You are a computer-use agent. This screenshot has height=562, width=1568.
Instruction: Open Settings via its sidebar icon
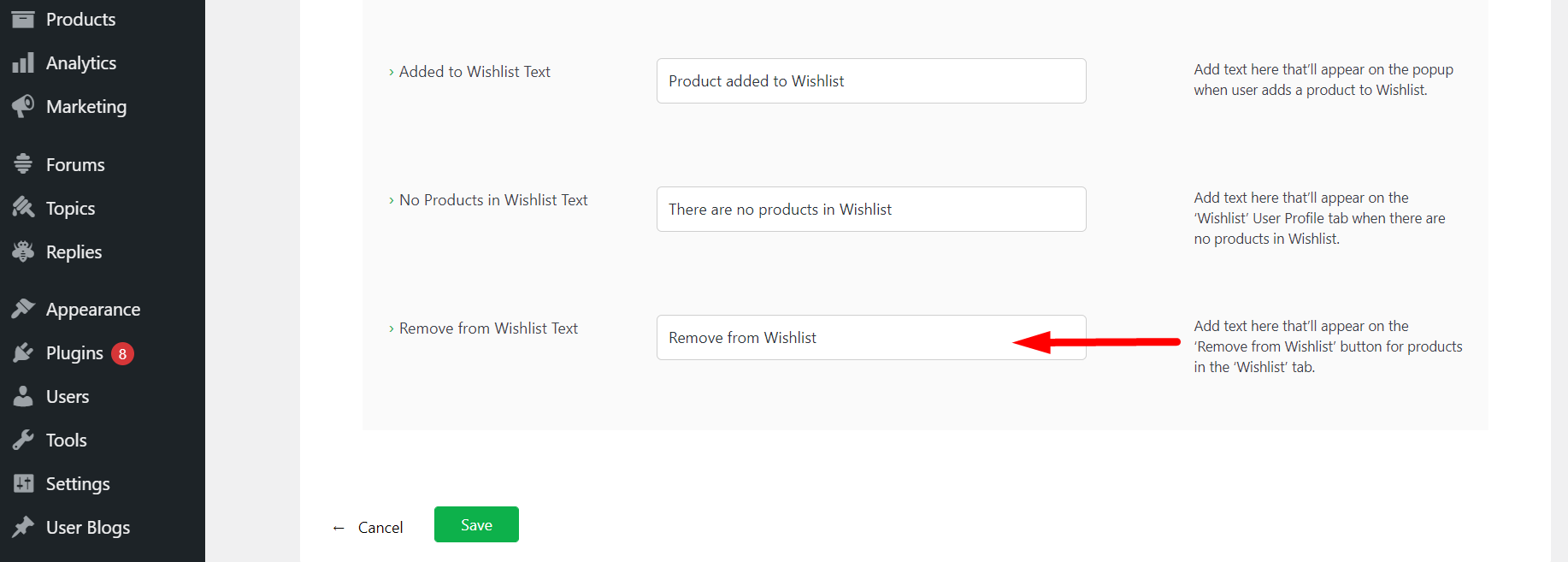point(23,483)
